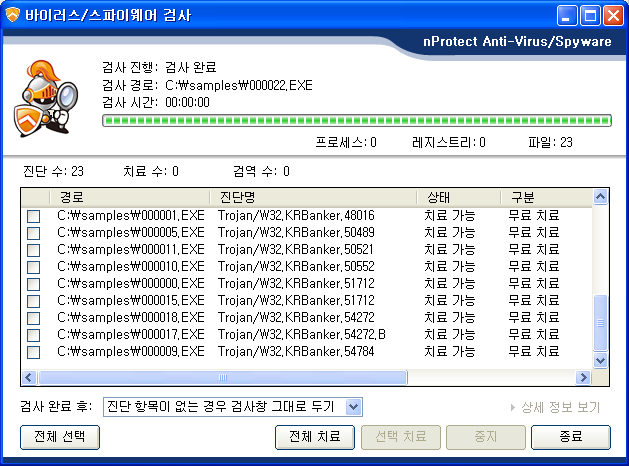Click the 진단 수: 23 count
The height and width of the screenshot is (466, 629).
53,172
